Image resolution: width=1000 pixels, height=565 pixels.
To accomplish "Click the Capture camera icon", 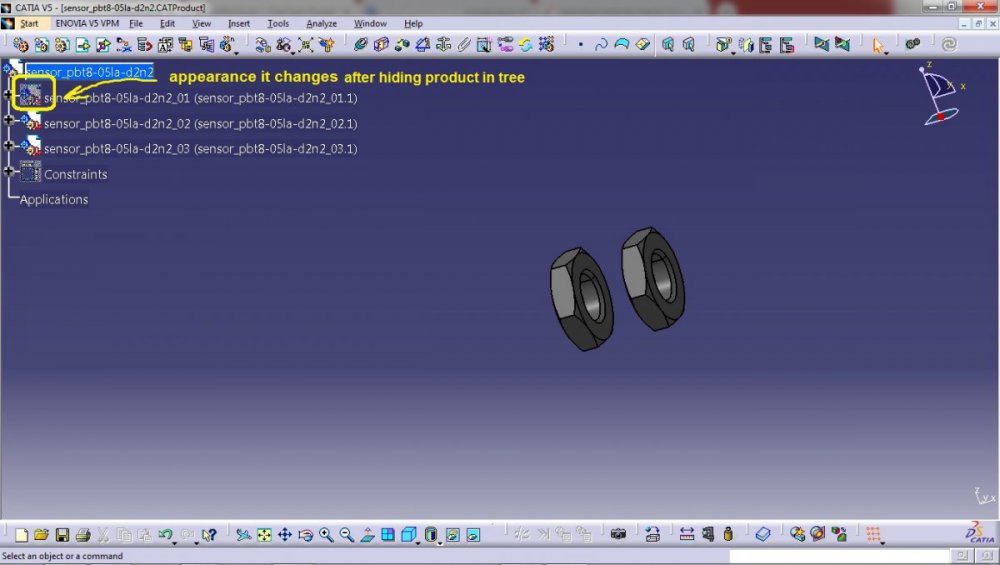I will click(619, 535).
